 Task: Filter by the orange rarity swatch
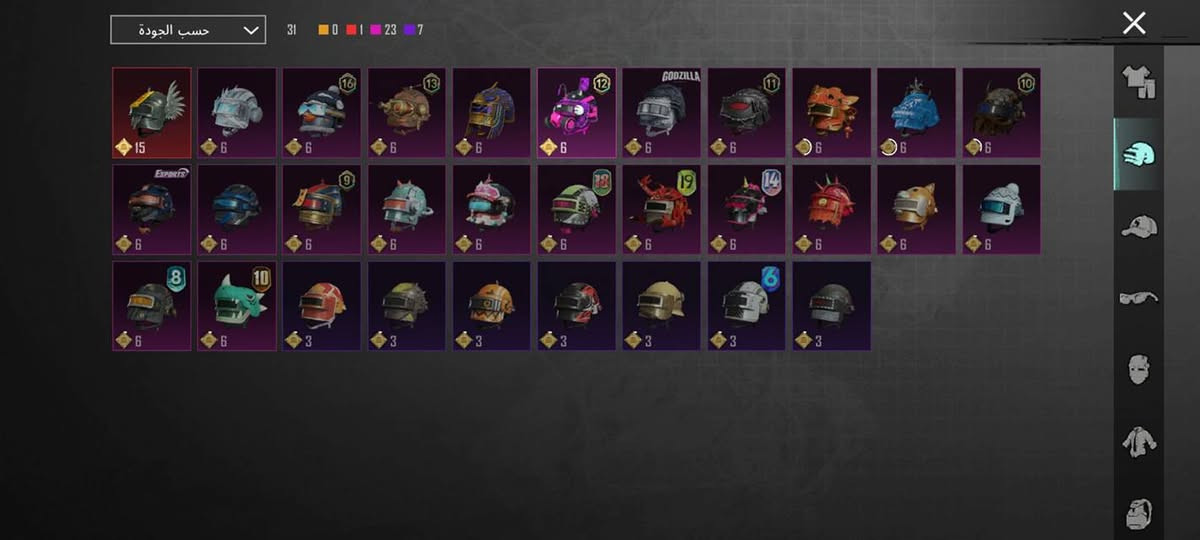point(329,30)
